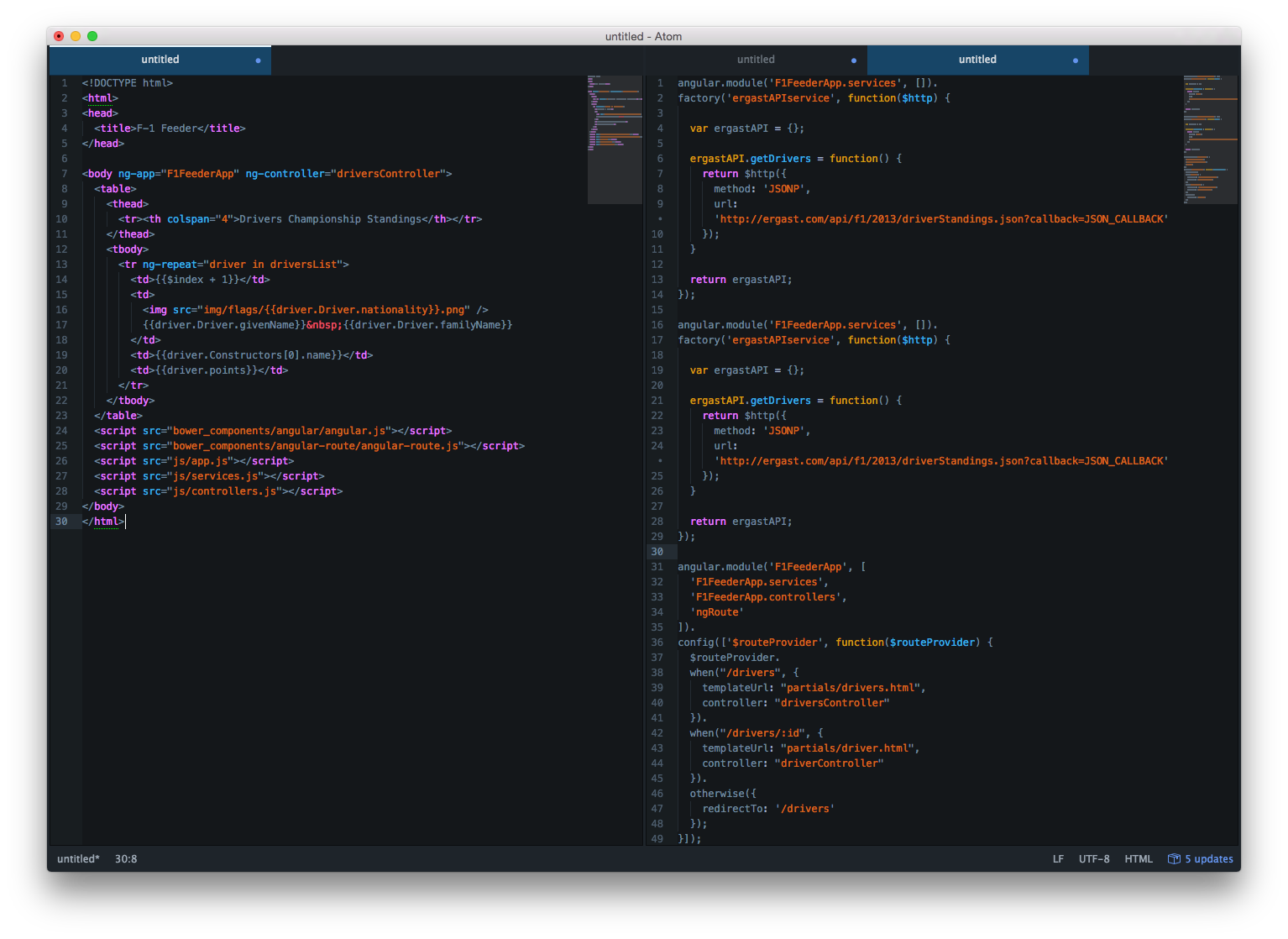Click the 'ngRoute' string
1288x939 pixels.
click(717, 612)
